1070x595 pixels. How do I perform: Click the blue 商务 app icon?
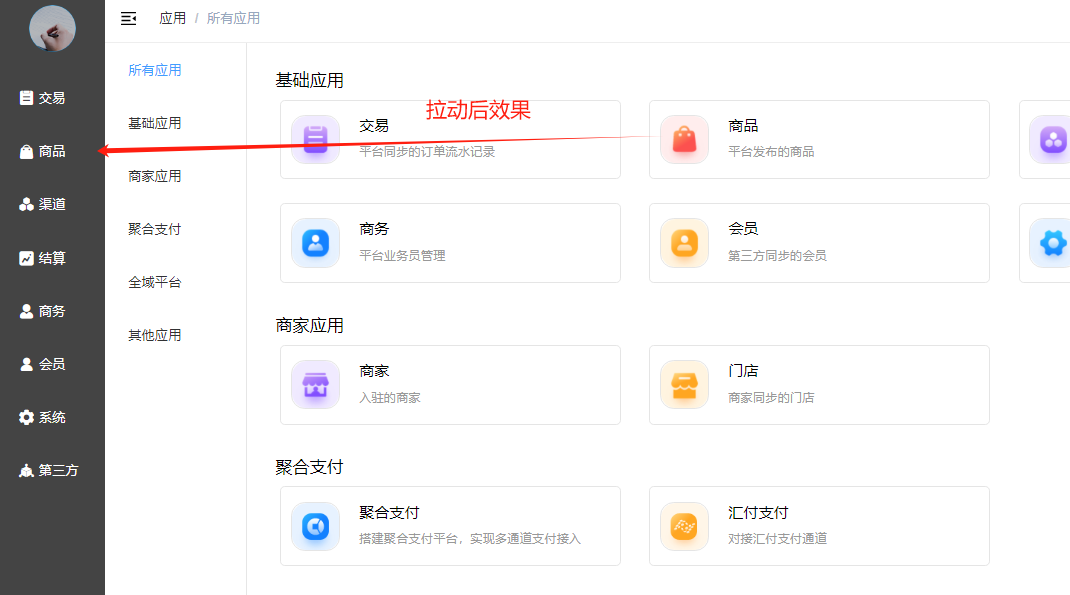tap(316, 243)
